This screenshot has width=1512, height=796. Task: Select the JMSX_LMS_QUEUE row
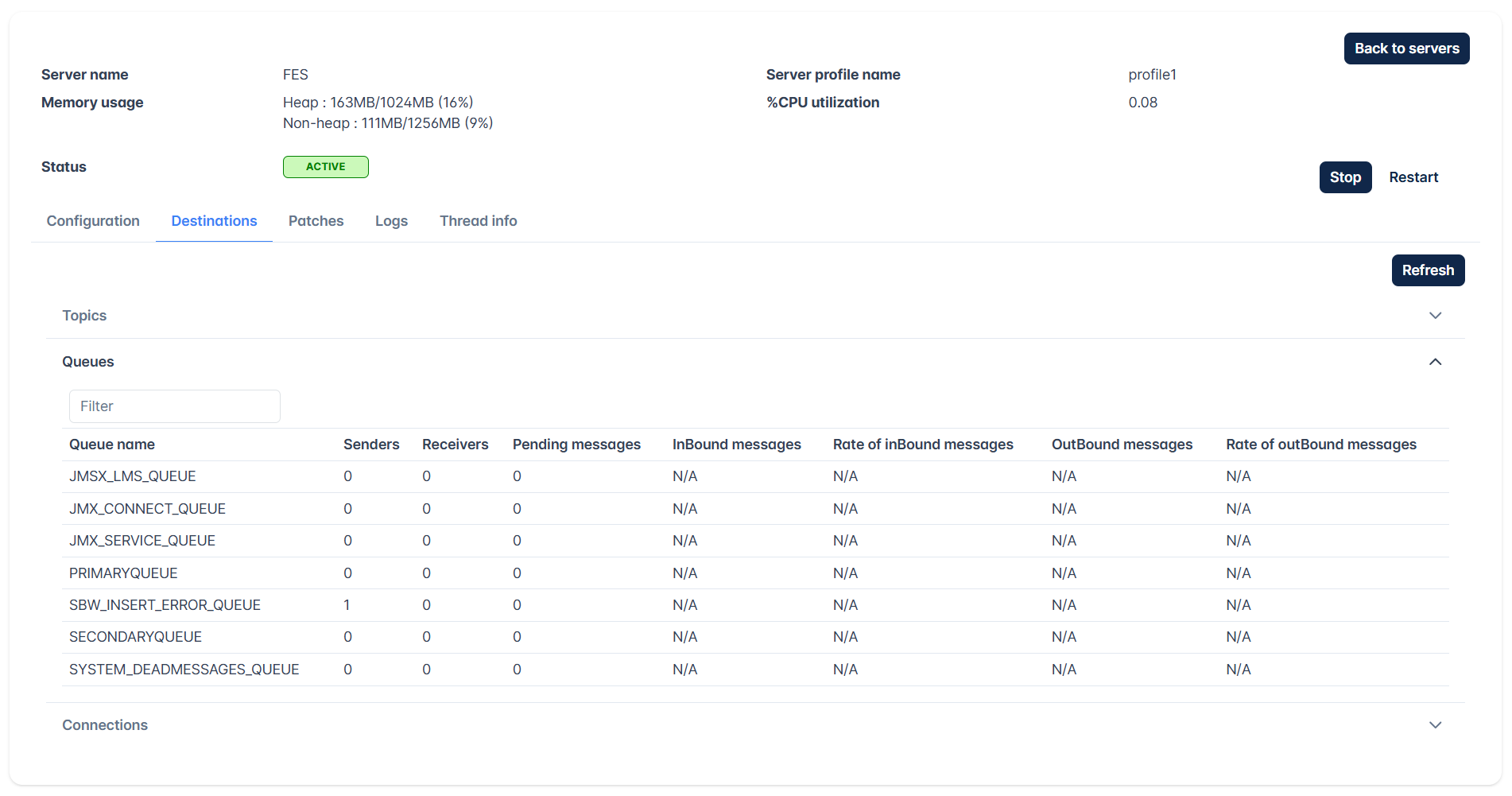point(755,476)
